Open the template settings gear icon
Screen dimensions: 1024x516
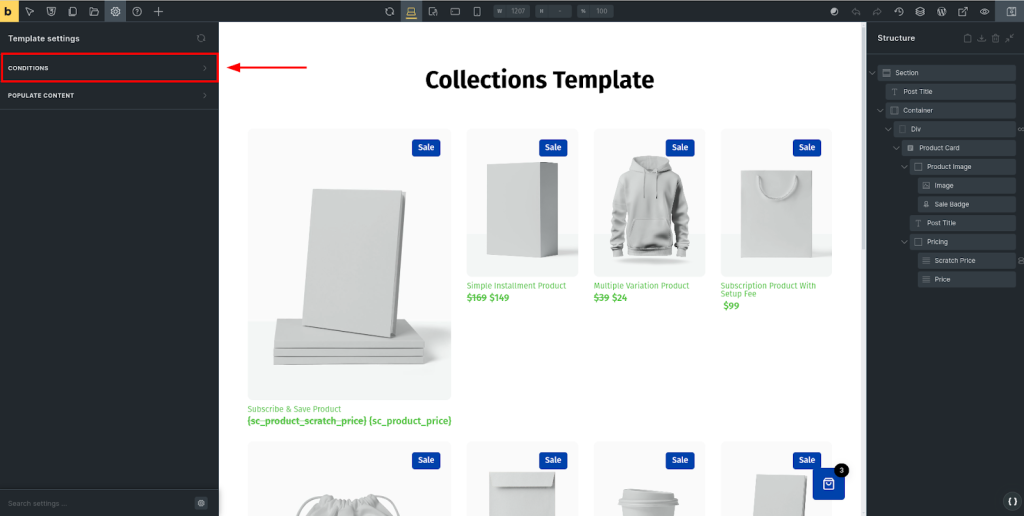click(115, 11)
